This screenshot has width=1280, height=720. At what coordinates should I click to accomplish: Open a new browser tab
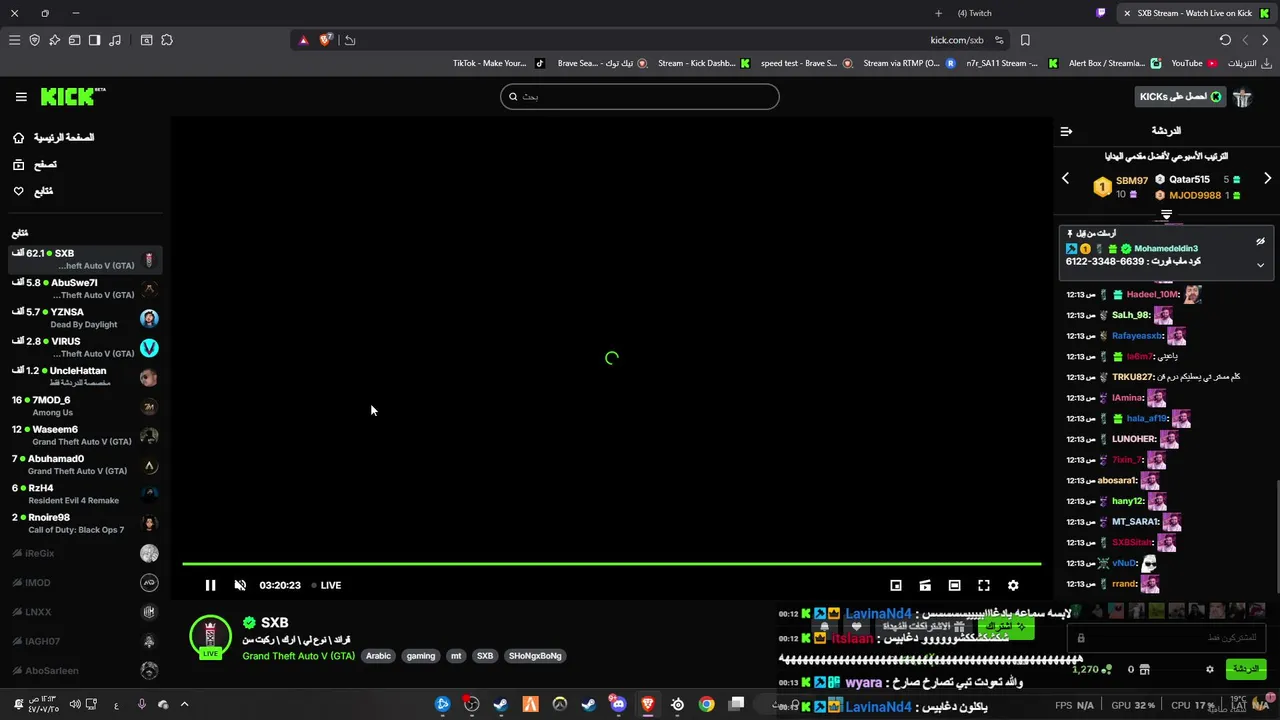click(x=938, y=13)
